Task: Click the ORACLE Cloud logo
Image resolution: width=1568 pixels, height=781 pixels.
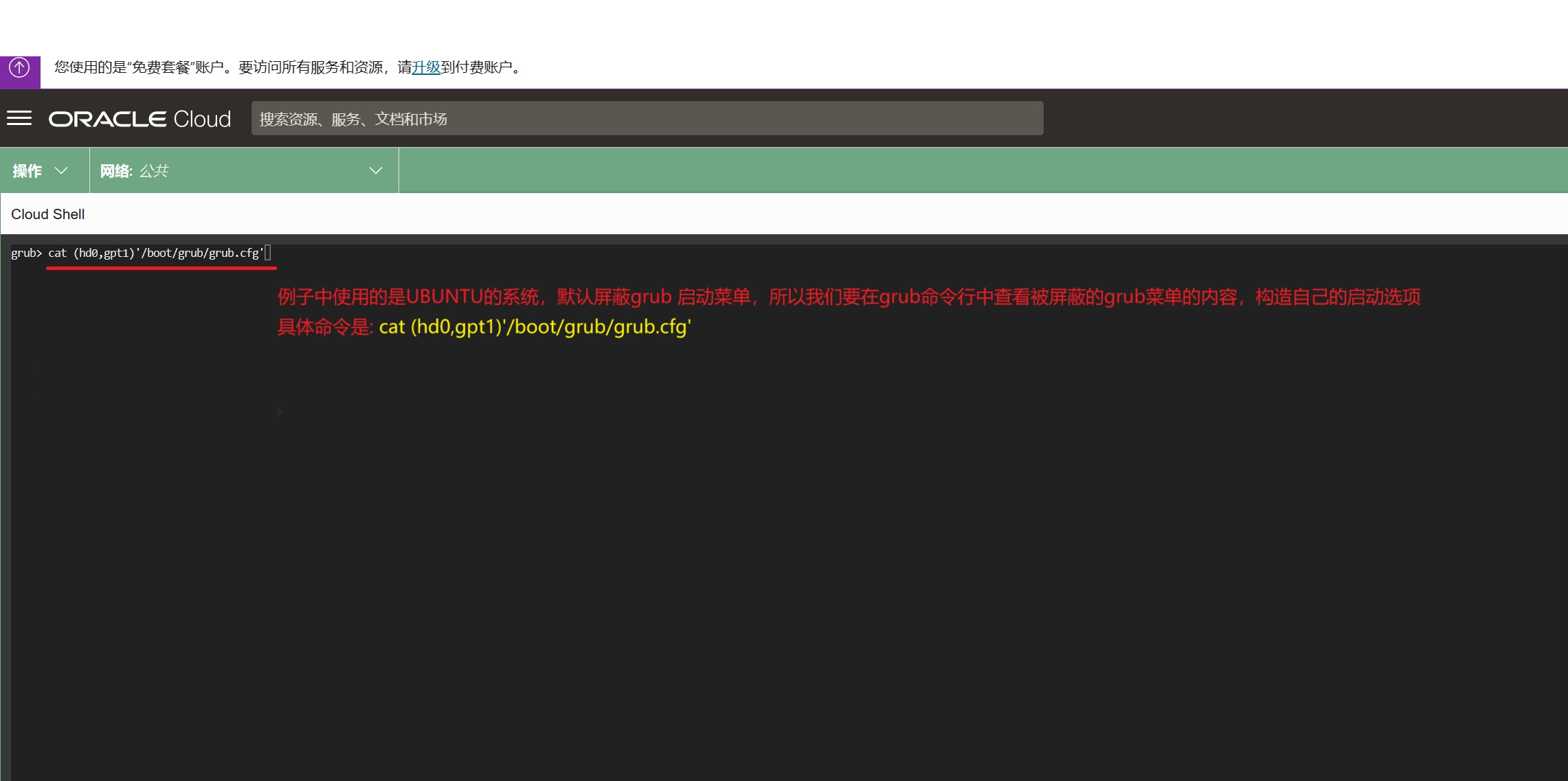Action: [139, 119]
